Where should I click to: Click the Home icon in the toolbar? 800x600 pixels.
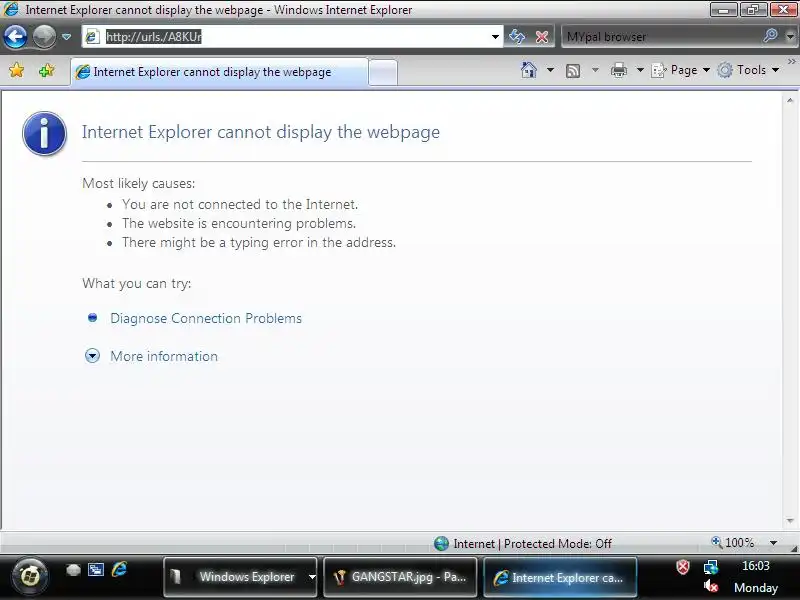529,70
